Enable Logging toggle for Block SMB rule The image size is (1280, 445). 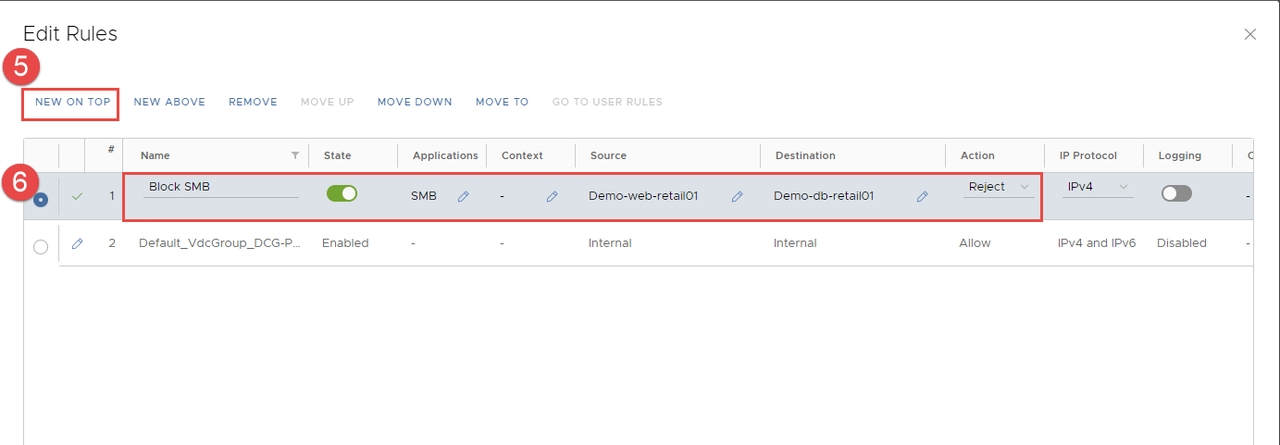pos(1176,194)
